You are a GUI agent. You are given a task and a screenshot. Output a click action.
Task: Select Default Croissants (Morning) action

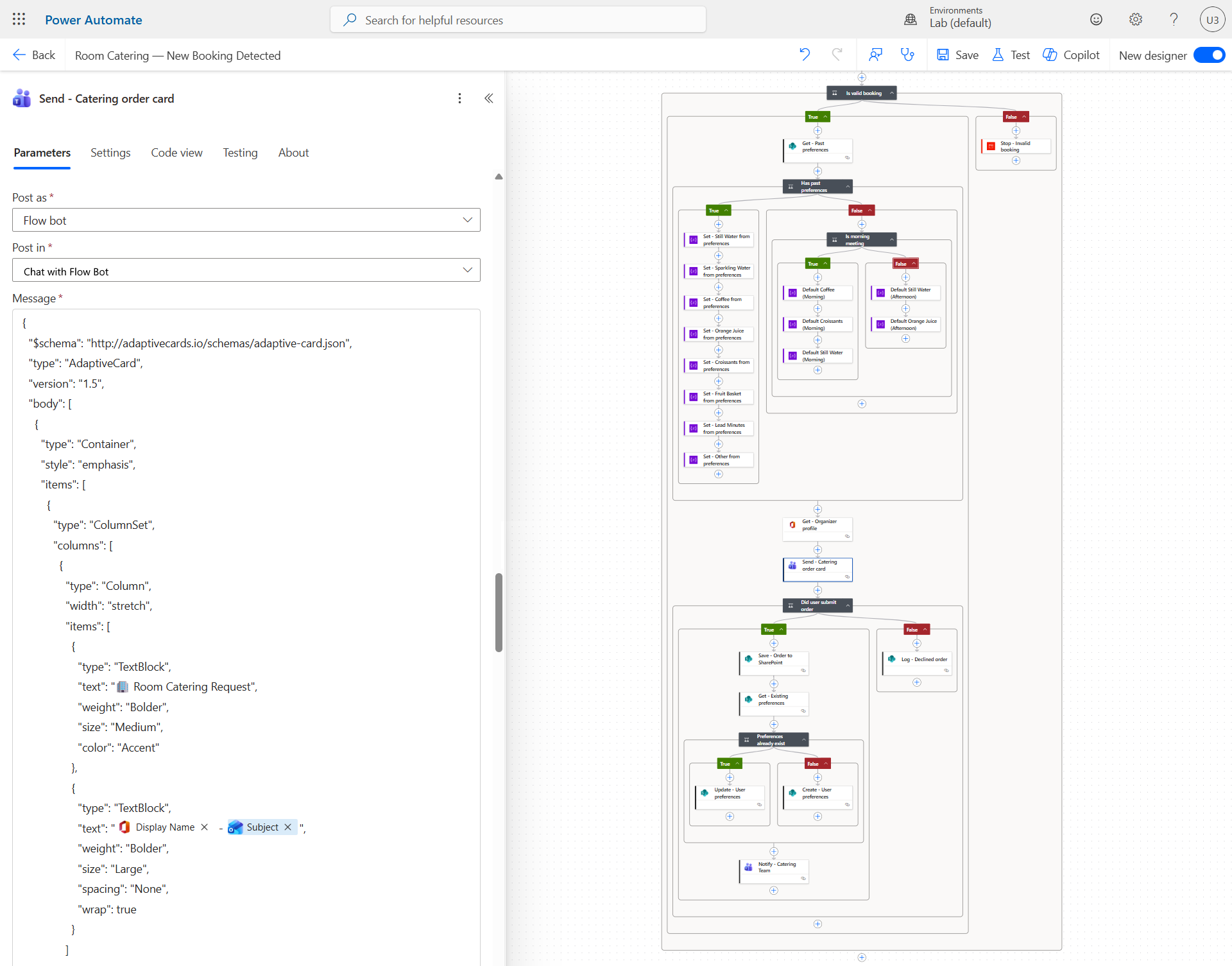coord(817,325)
